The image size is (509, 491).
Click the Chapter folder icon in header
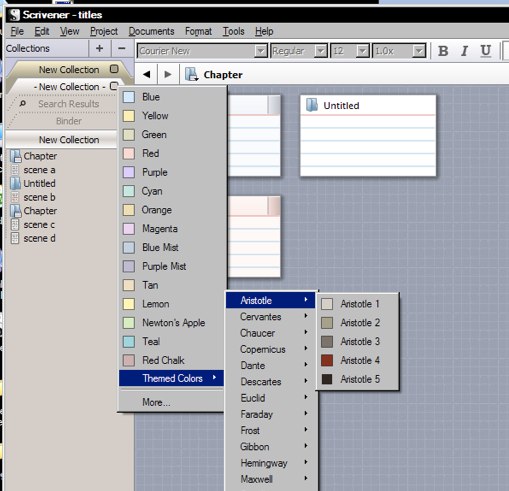click(x=192, y=74)
